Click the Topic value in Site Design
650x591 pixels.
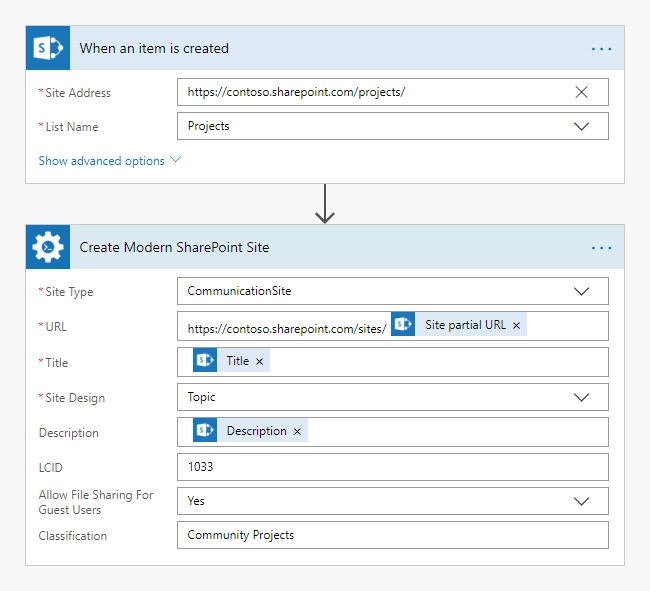201,397
